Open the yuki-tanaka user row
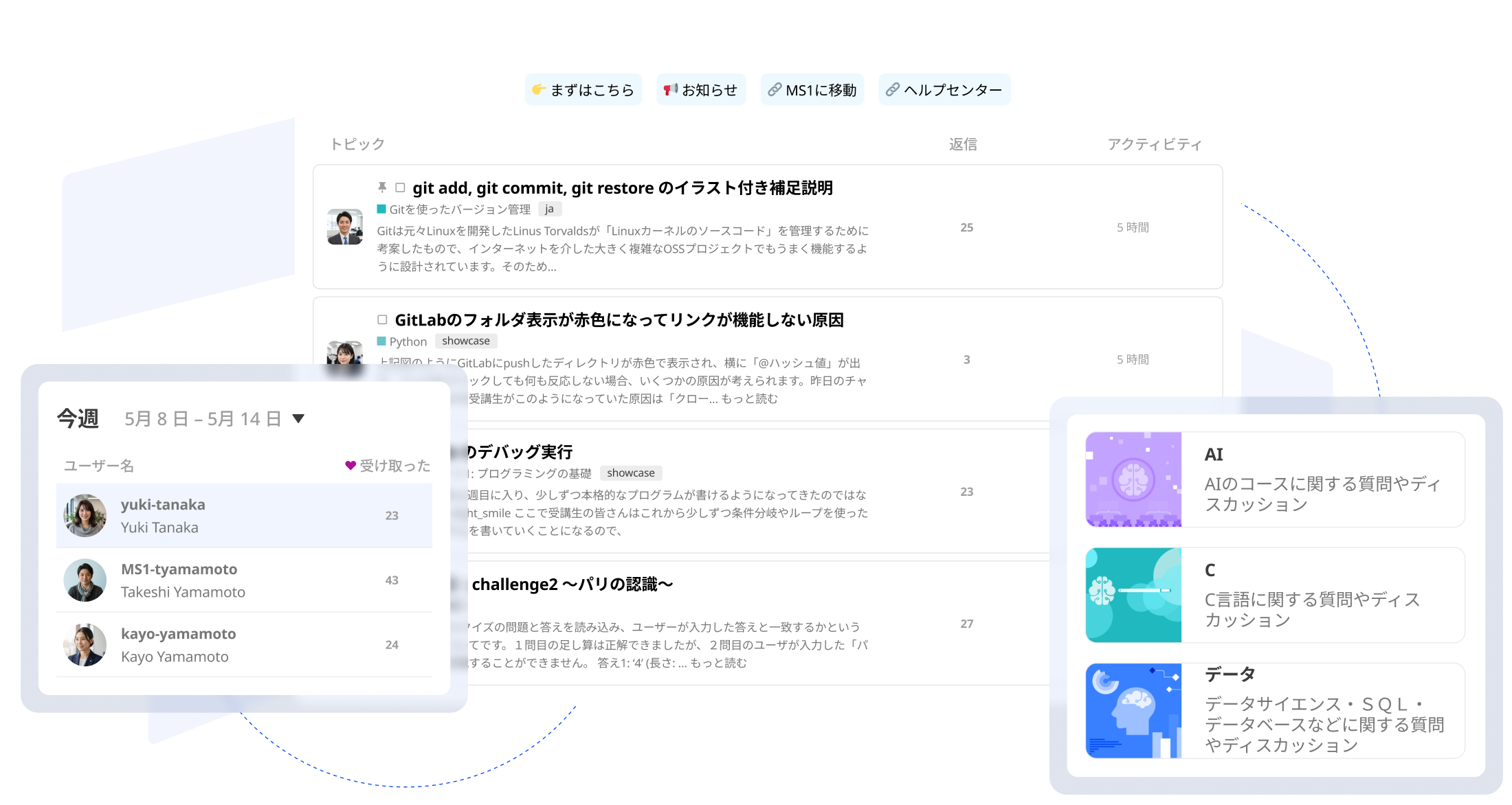The height and width of the screenshot is (805, 1512). tap(244, 516)
